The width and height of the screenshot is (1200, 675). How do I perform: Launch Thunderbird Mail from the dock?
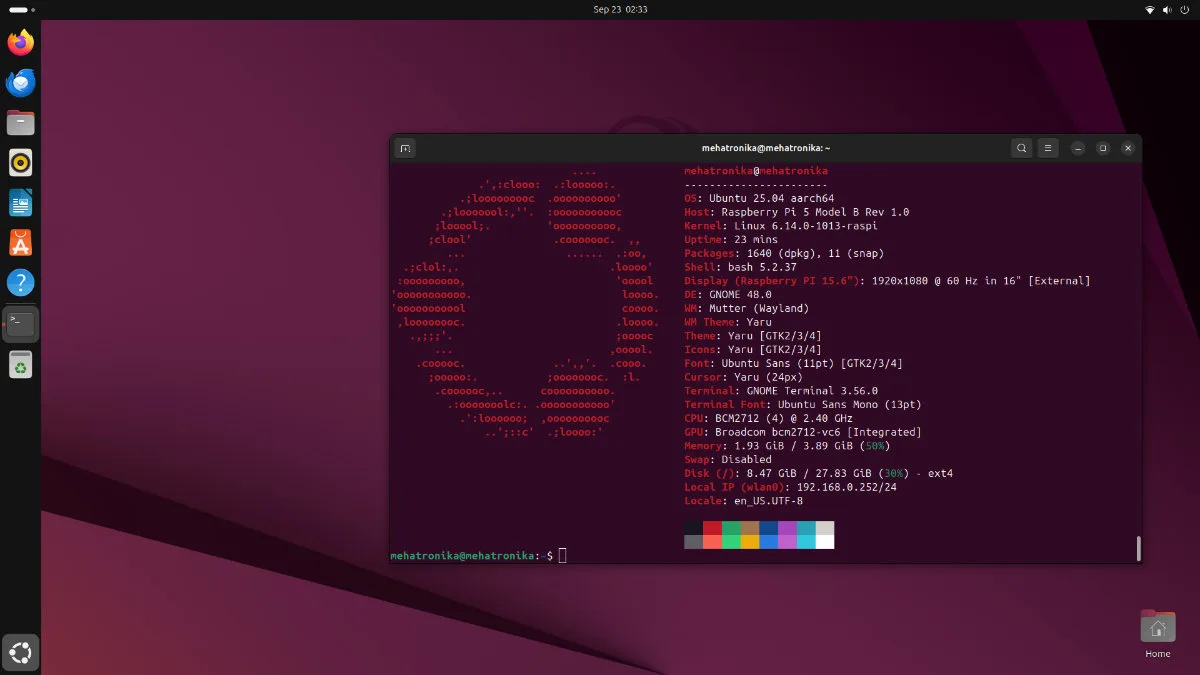click(x=20, y=82)
